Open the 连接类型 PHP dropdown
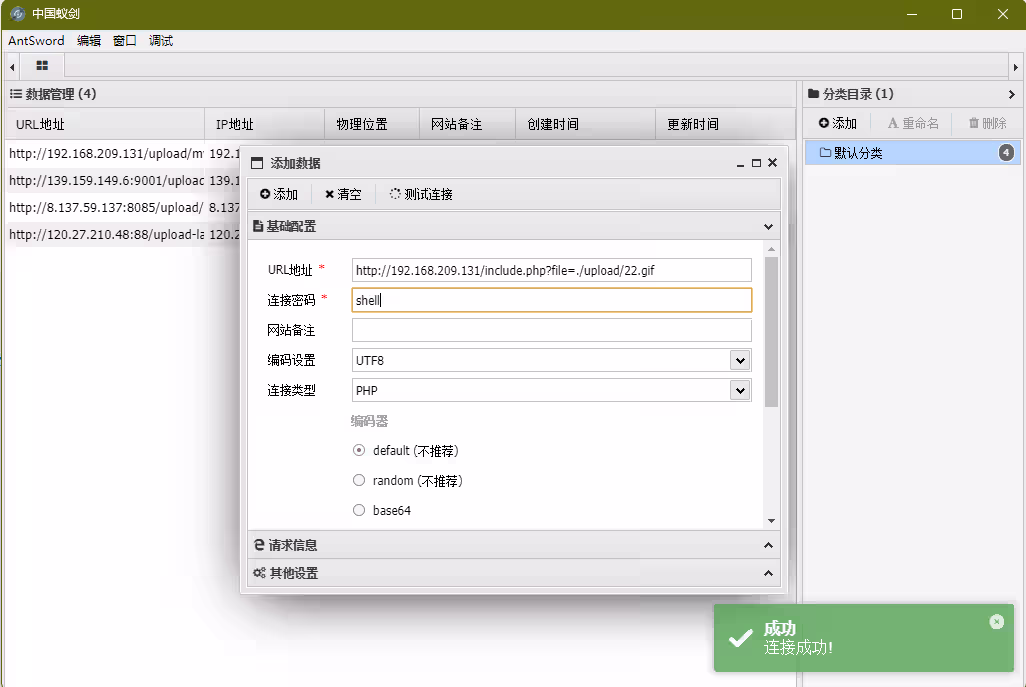1026x687 pixels. click(x=739, y=390)
